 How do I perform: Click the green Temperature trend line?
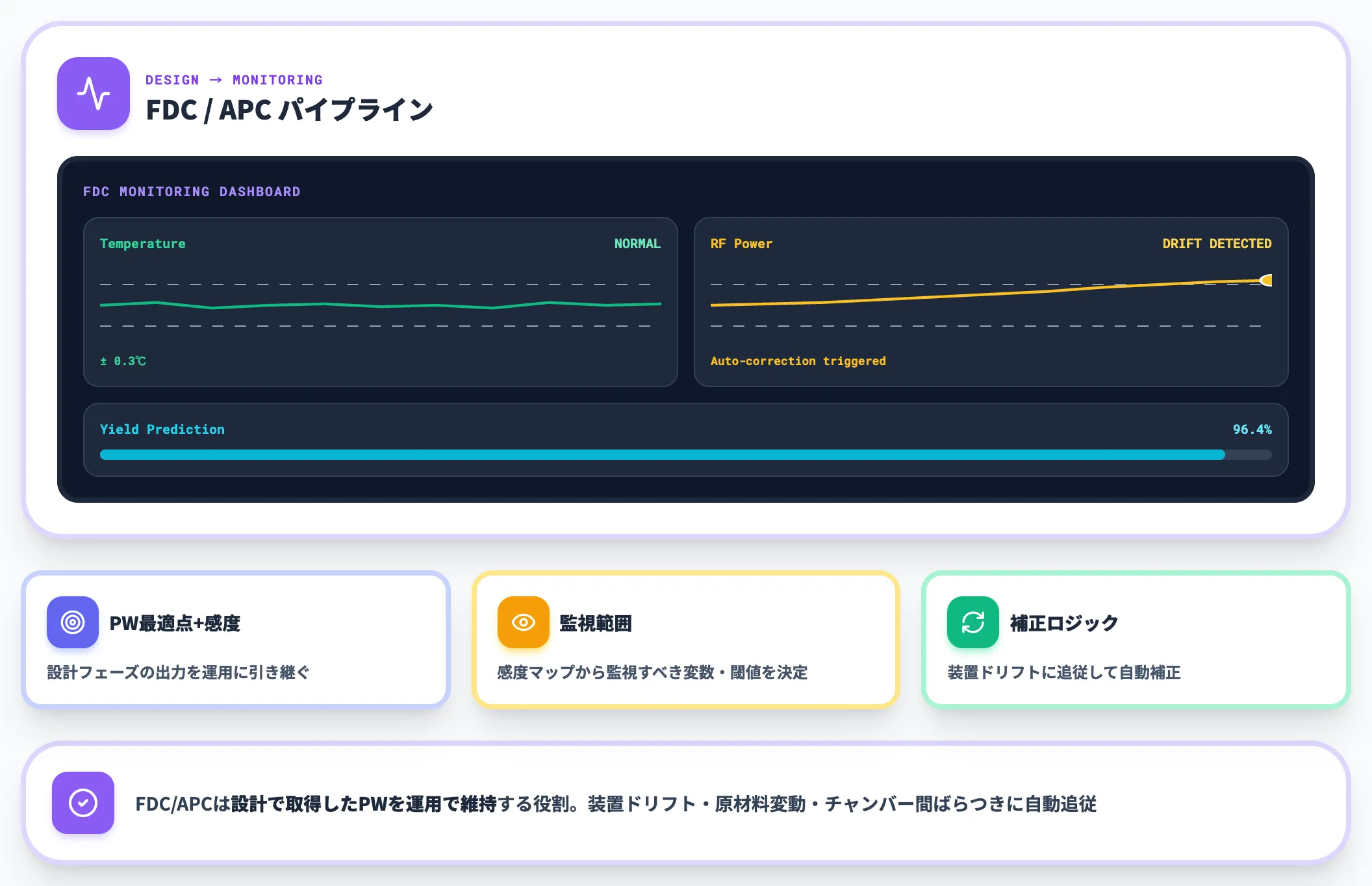click(381, 305)
